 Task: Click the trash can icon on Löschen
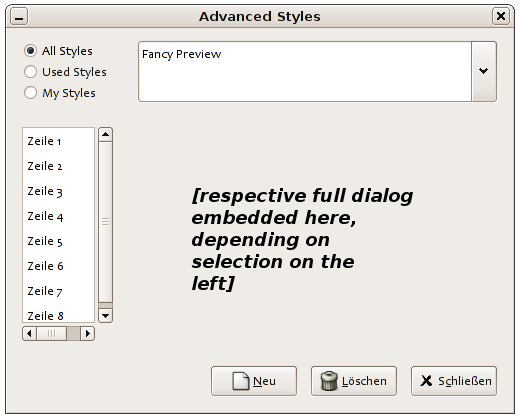point(329,381)
